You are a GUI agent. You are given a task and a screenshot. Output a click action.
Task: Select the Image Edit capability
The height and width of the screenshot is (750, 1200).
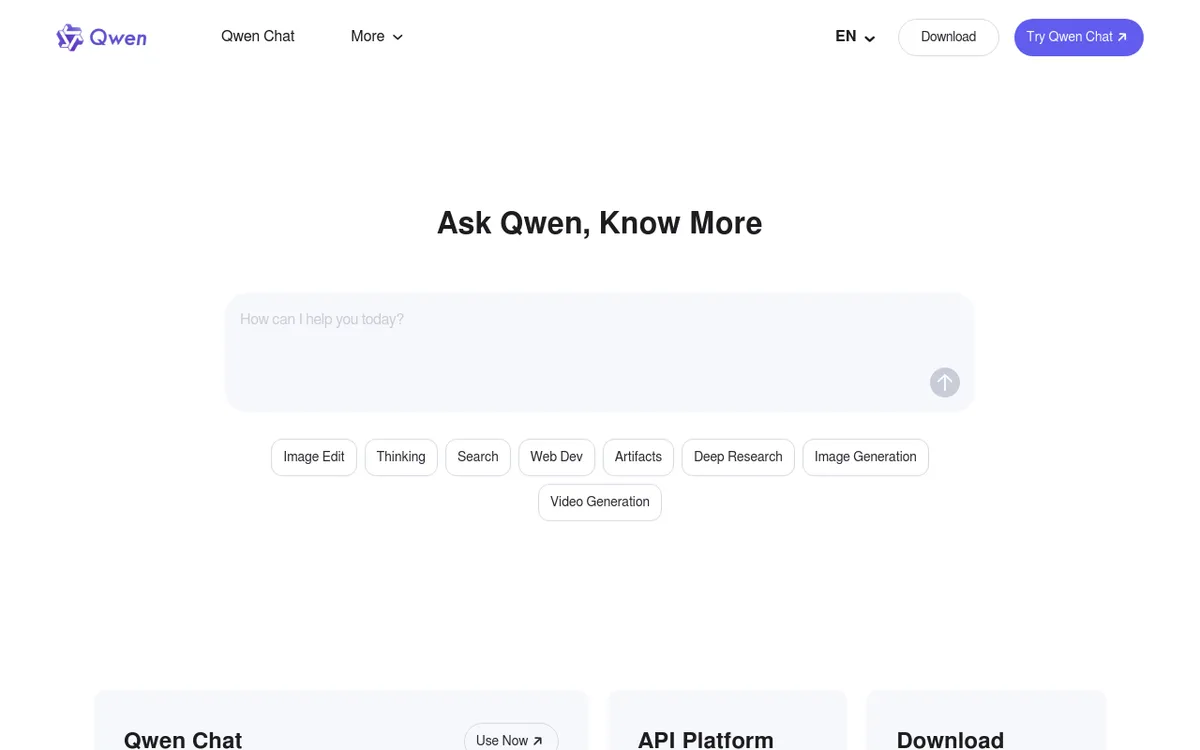(313, 457)
